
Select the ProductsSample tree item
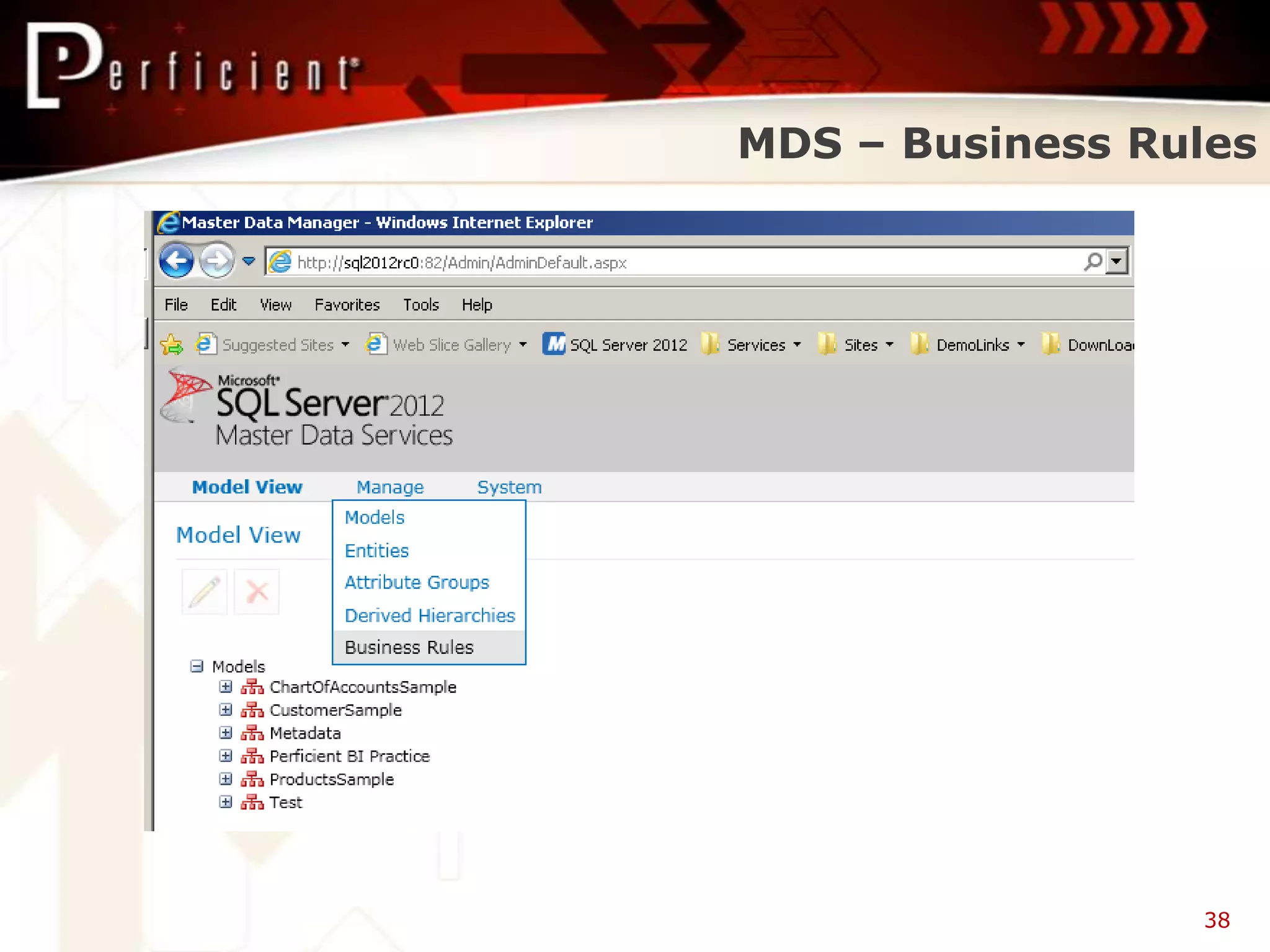[x=332, y=780]
